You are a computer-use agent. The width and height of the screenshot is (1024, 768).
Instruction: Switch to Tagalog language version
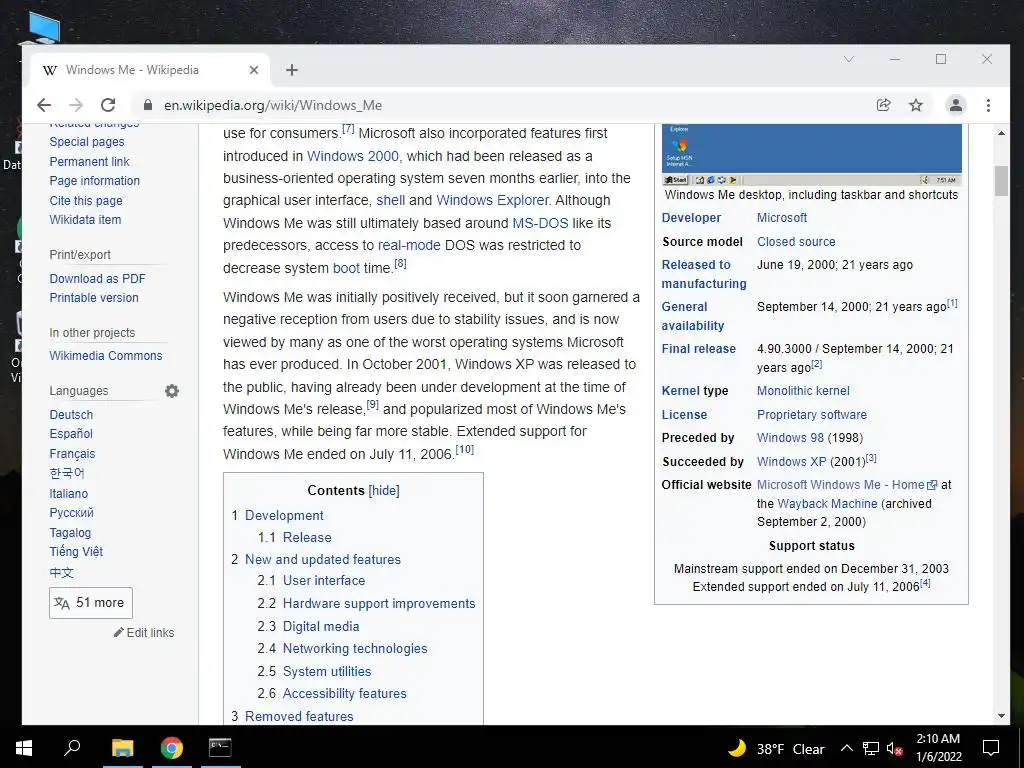tap(71, 533)
